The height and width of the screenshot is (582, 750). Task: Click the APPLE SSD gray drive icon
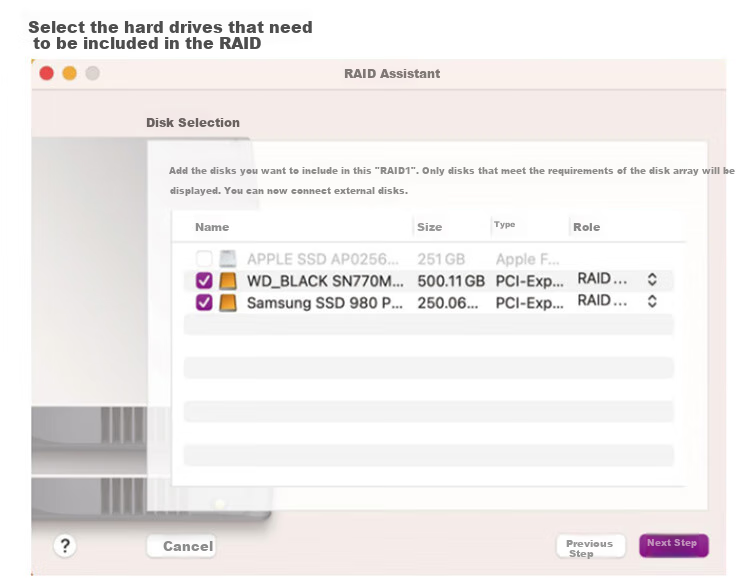click(228, 259)
